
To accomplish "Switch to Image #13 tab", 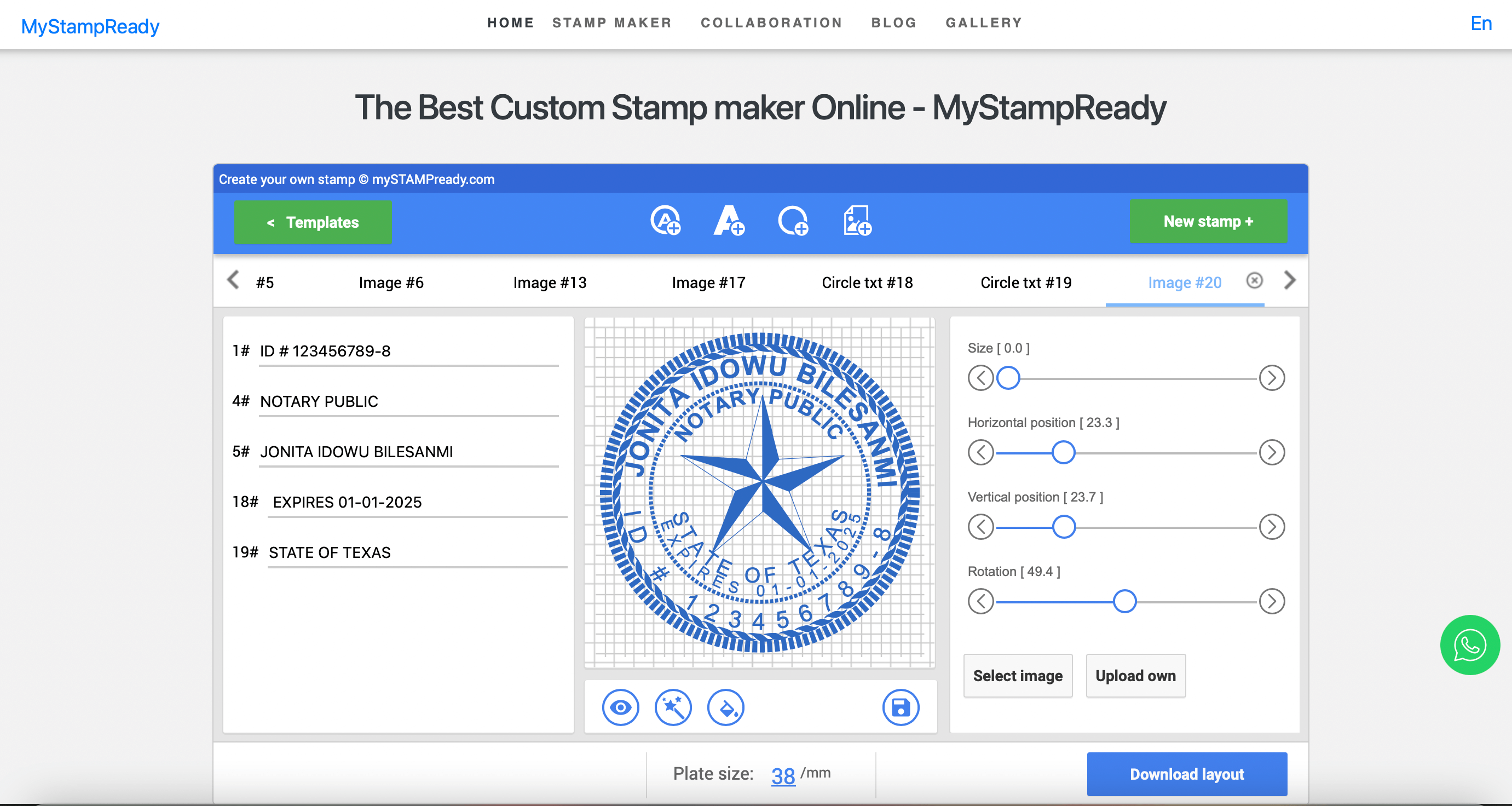I will [550, 281].
